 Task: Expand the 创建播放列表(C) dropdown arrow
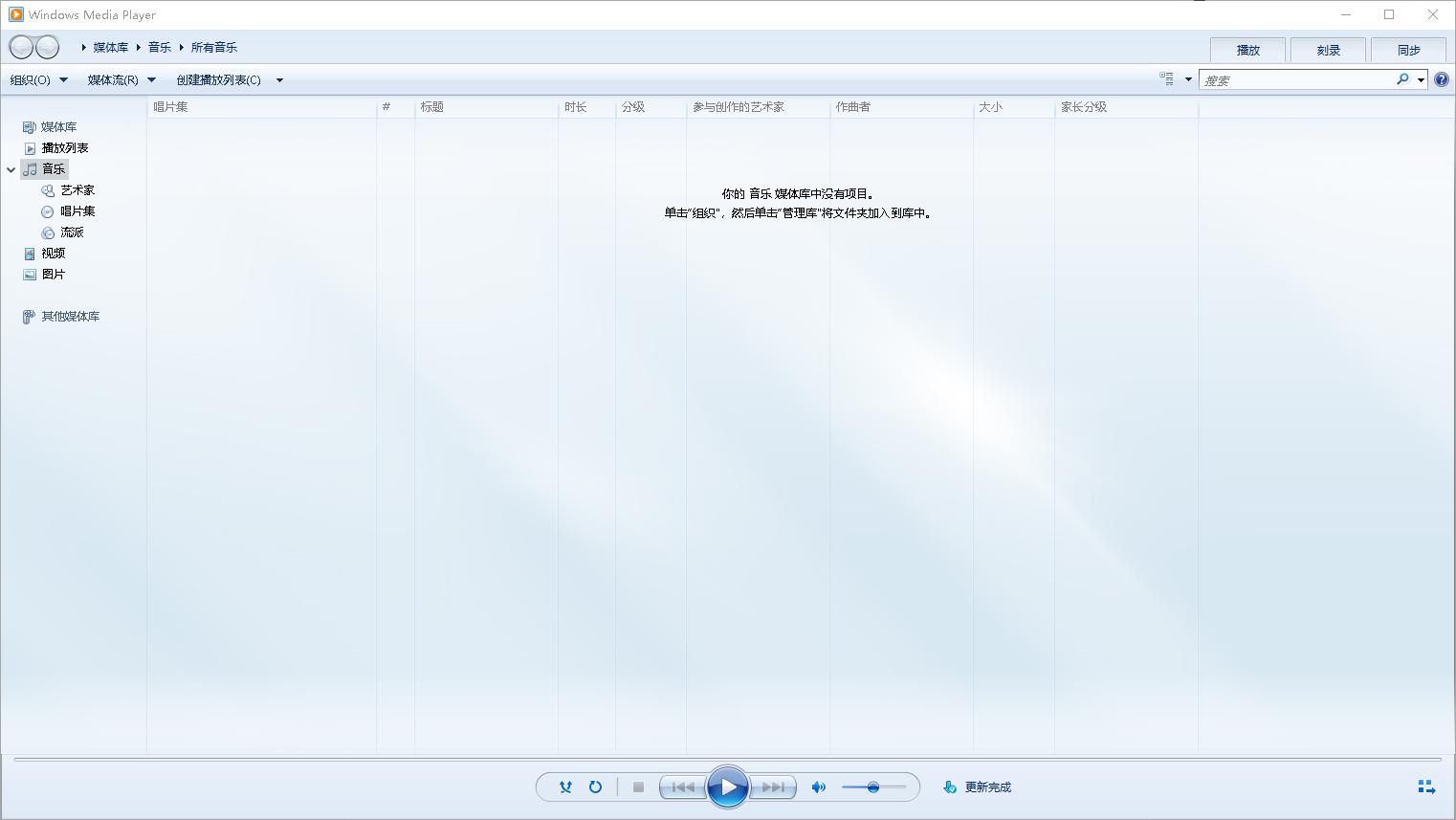pyautogui.click(x=279, y=80)
